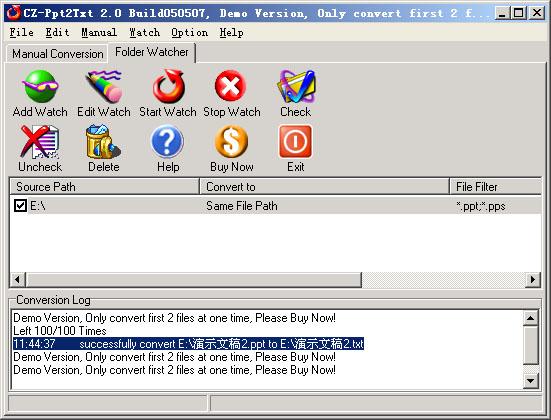Viewport: 551px width, 420px height.
Task: Start Watch with the red arrow icon
Action: pos(168,86)
